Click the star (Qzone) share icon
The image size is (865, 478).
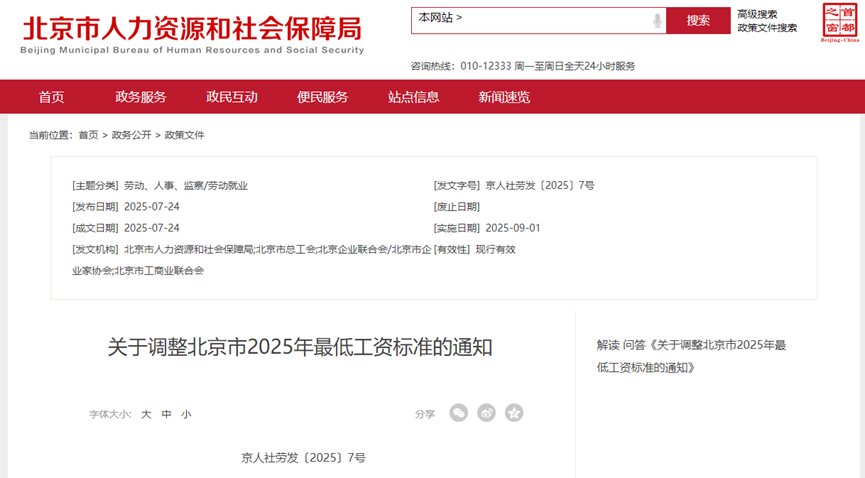coord(514,413)
